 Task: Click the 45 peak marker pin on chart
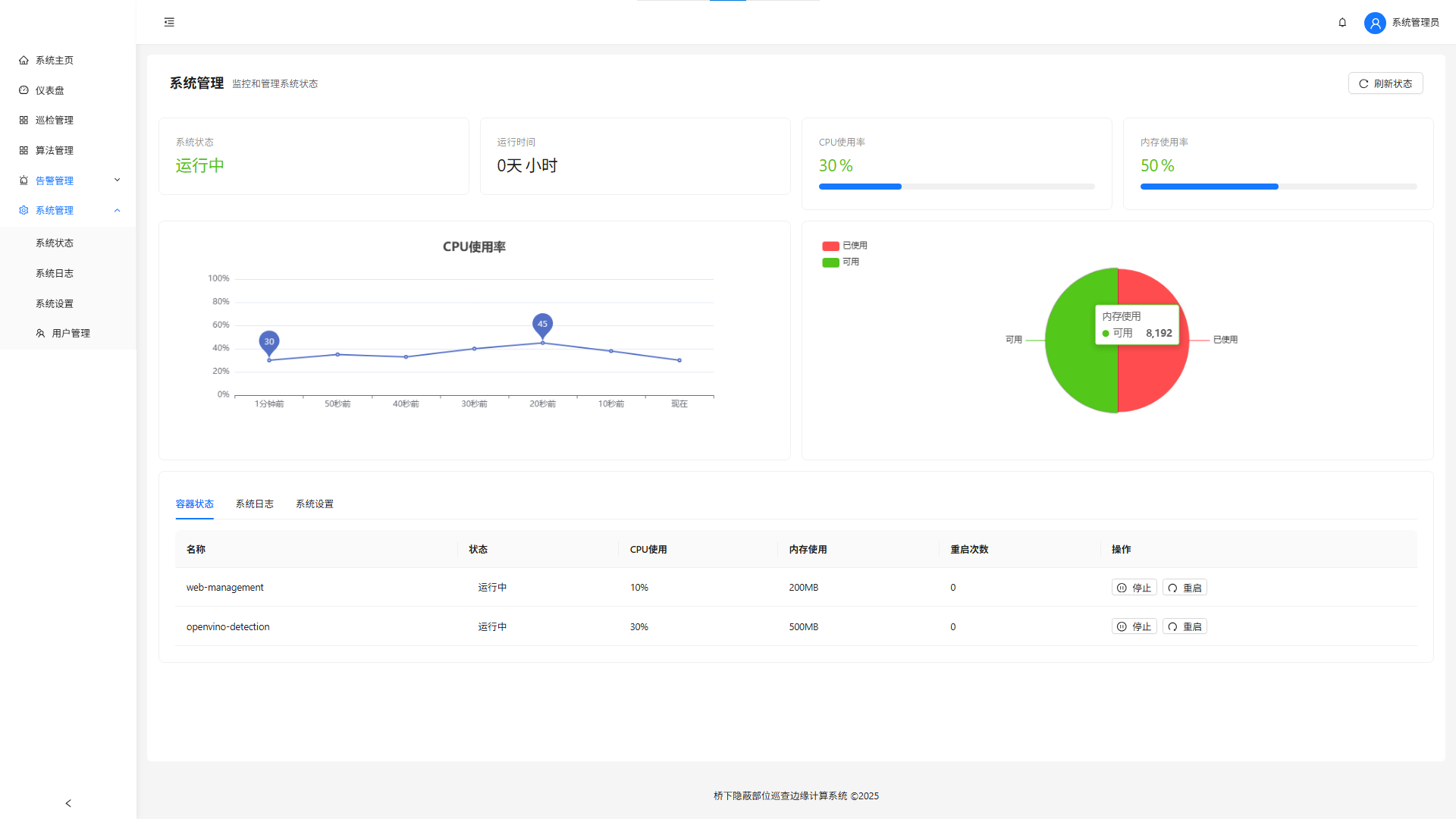click(x=542, y=325)
